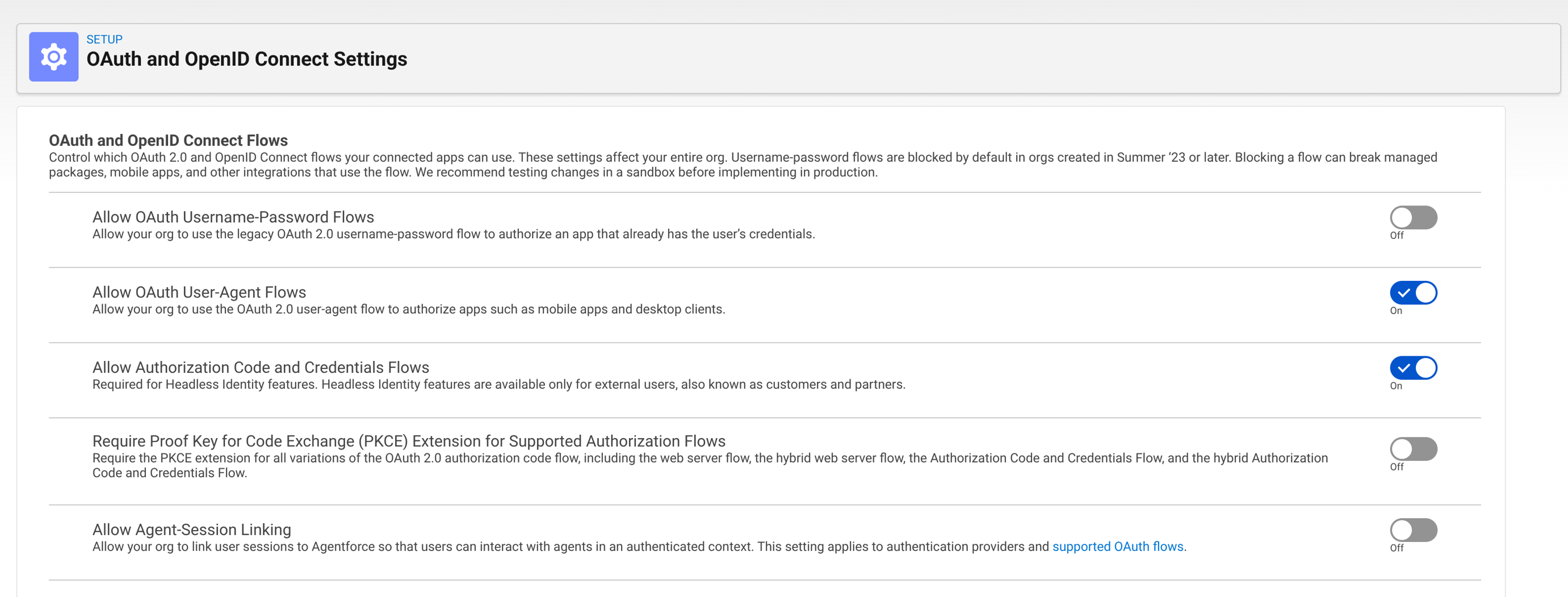The width and height of the screenshot is (1568, 597).
Task: Turn on Allow Agent-Session Linking toggle
Action: [x=1413, y=530]
